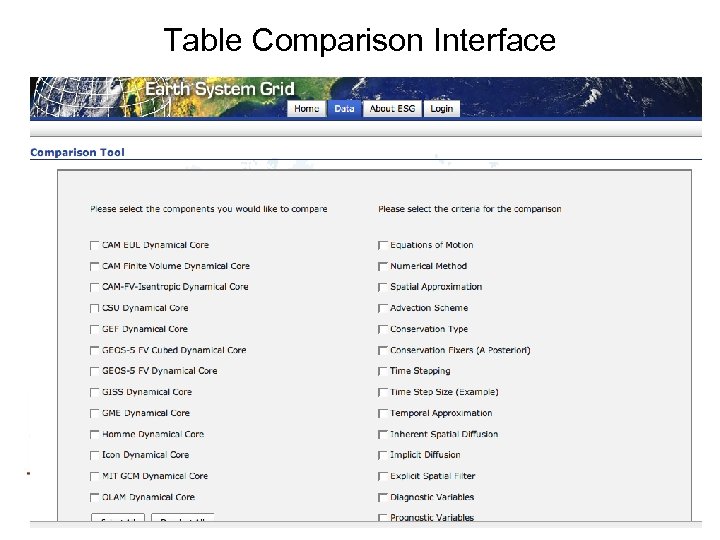The image size is (720, 540).
Task: Tick the Numerical Method checkbox
Action: (x=383, y=266)
